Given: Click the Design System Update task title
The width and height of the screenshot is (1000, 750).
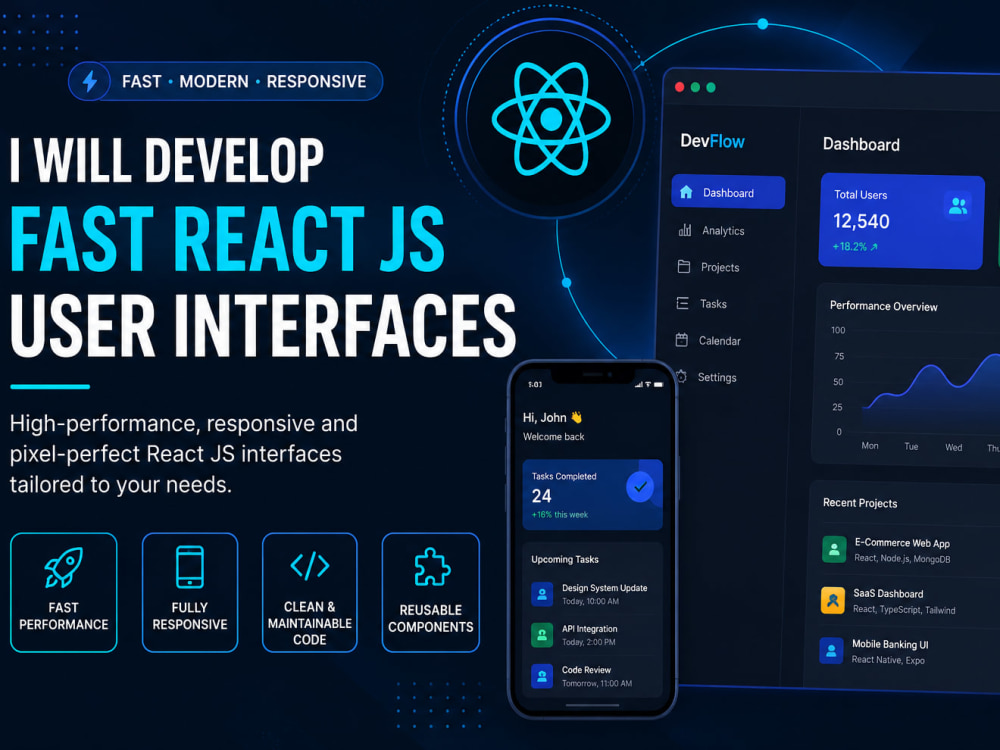Looking at the screenshot, I should click(605, 588).
